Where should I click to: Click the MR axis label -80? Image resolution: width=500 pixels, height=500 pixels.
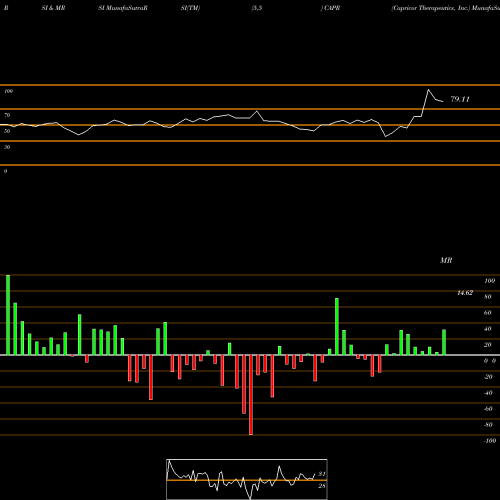[x=488, y=425]
